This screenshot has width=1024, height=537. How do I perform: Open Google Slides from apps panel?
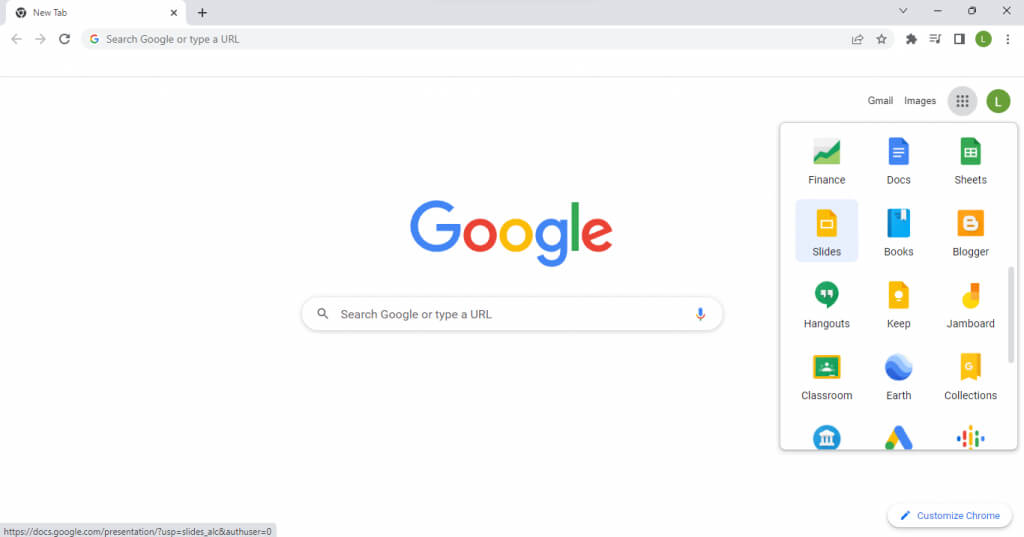coord(826,231)
